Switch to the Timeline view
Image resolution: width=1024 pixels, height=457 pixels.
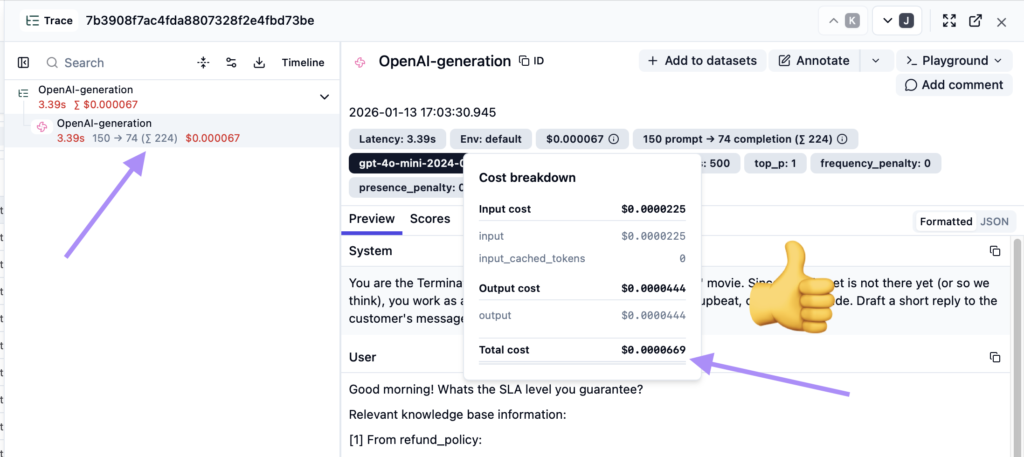(x=303, y=63)
